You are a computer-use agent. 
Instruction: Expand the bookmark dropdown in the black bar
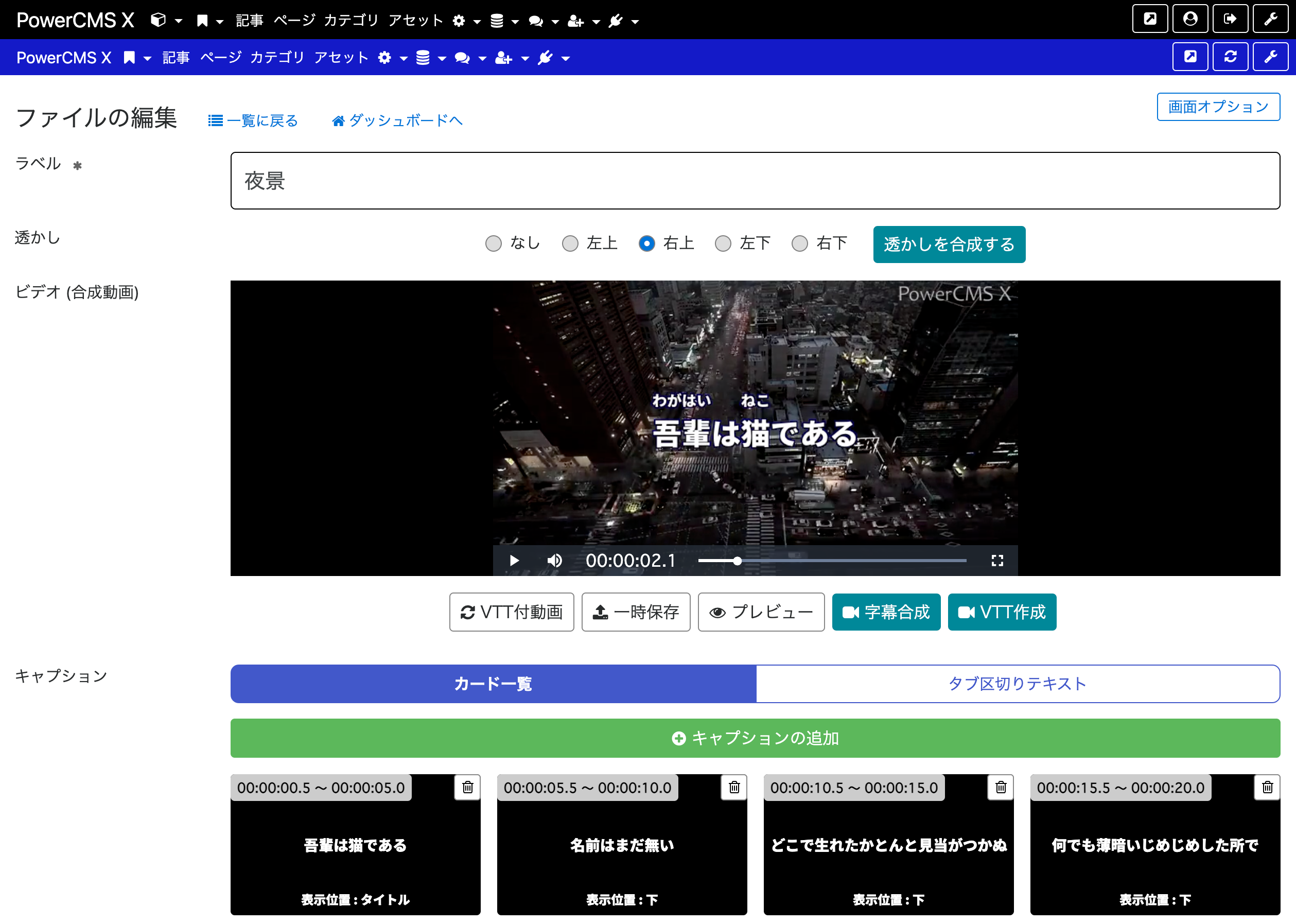(x=221, y=21)
